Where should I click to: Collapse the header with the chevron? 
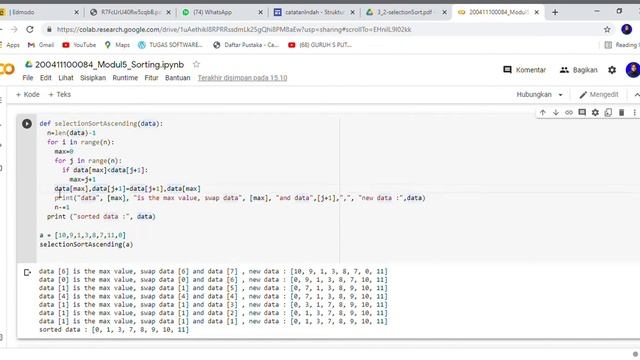point(636,95)
